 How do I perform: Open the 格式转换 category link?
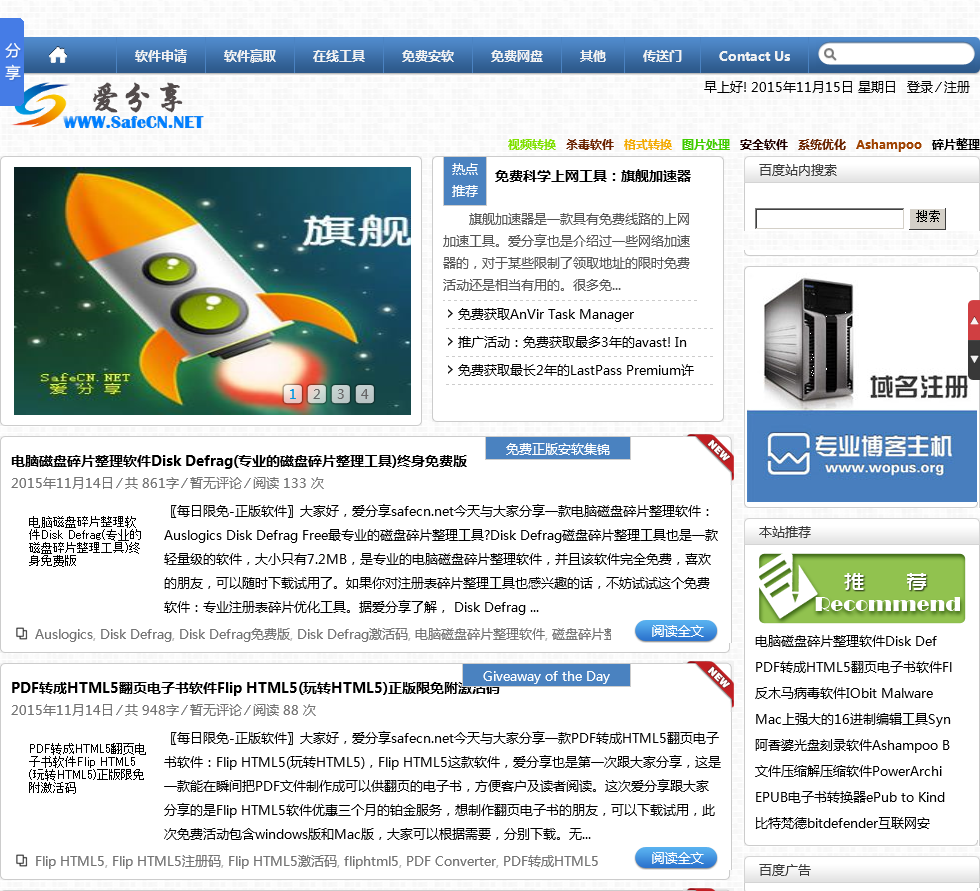648,144
